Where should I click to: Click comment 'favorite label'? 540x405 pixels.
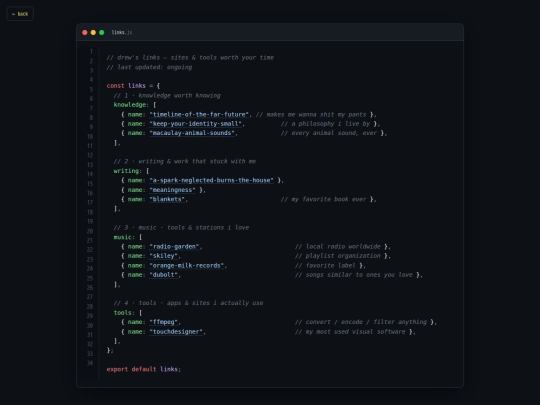325,266
